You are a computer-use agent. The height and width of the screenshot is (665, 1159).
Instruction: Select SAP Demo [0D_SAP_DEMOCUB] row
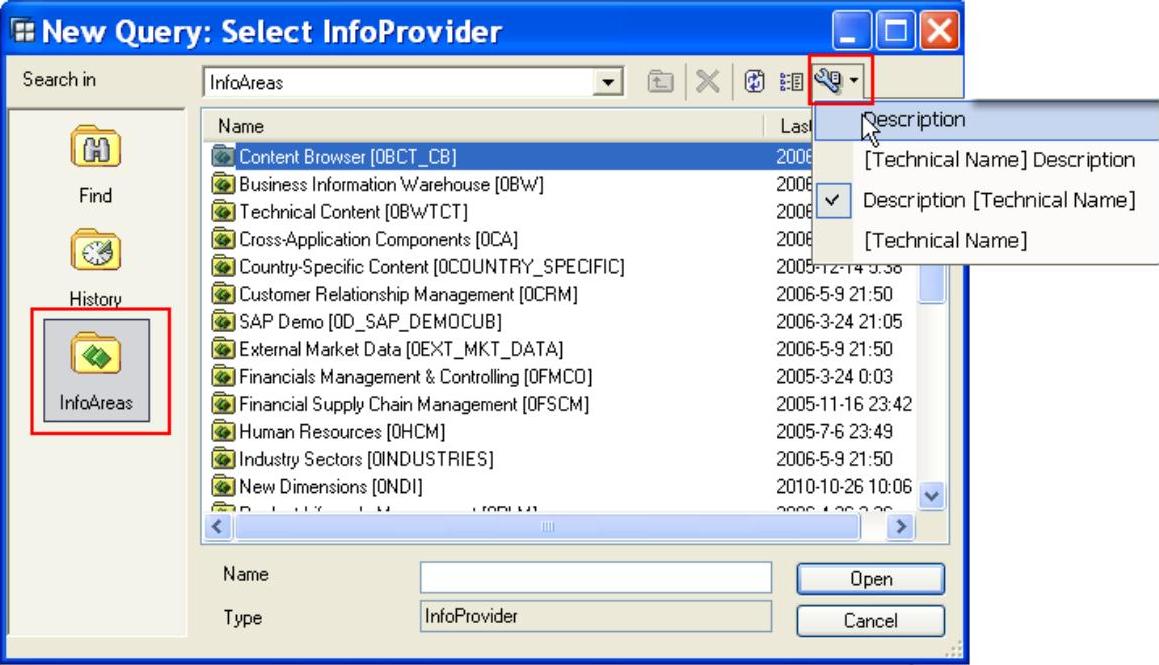point(562,321)
